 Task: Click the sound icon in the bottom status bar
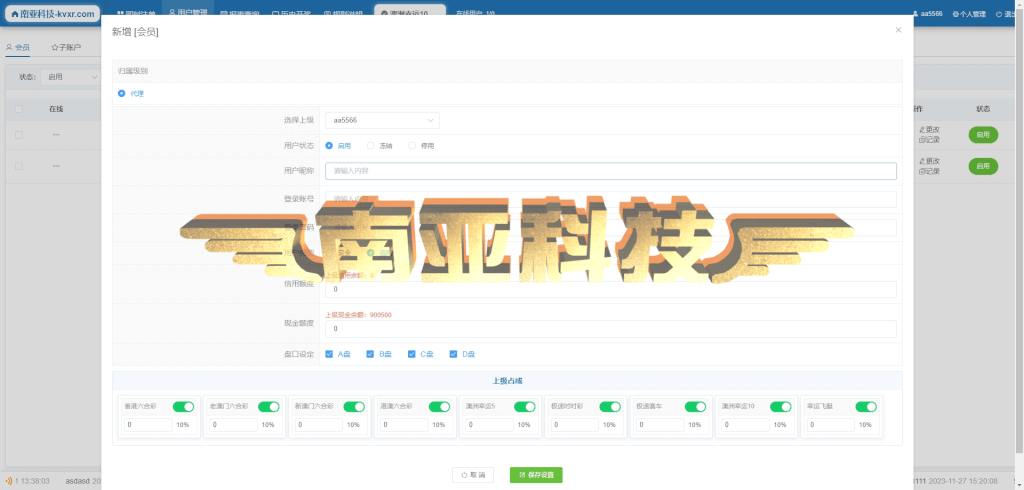pos(8,481)
